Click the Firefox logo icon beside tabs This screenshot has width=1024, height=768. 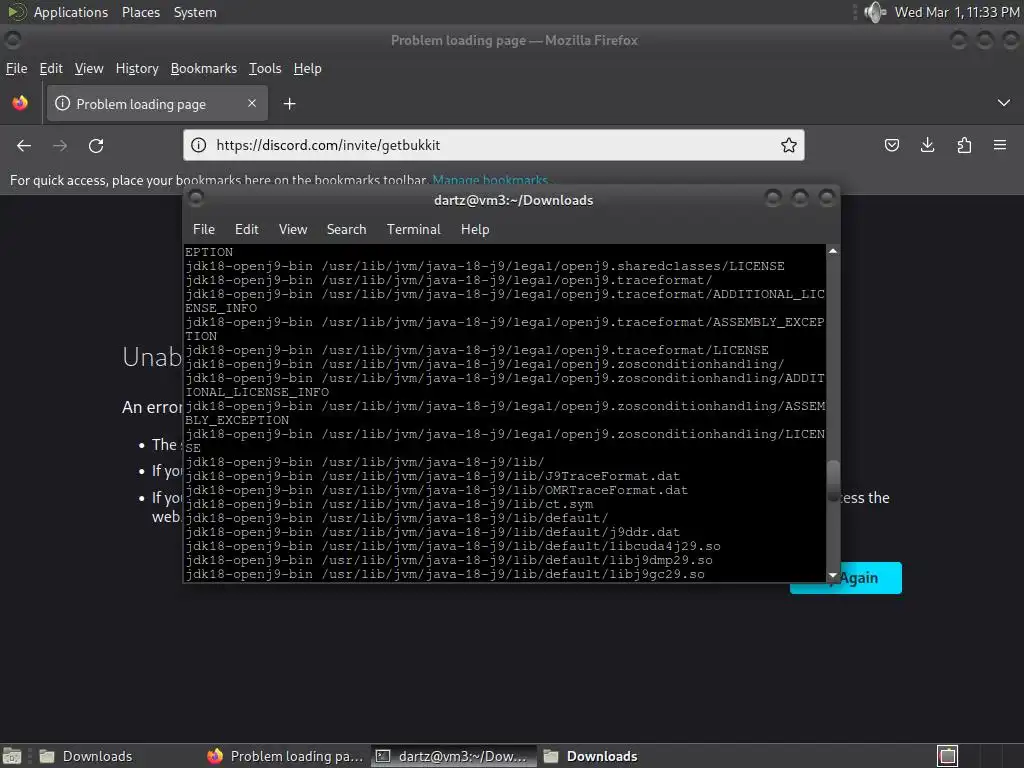click(20, 103)
